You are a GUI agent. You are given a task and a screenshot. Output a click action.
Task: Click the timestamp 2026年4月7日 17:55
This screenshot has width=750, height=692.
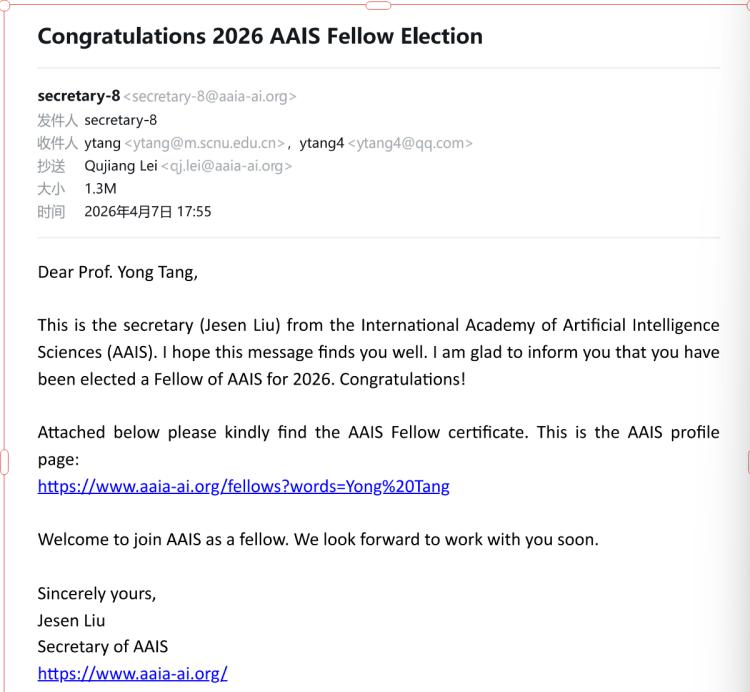coord(148,211)
